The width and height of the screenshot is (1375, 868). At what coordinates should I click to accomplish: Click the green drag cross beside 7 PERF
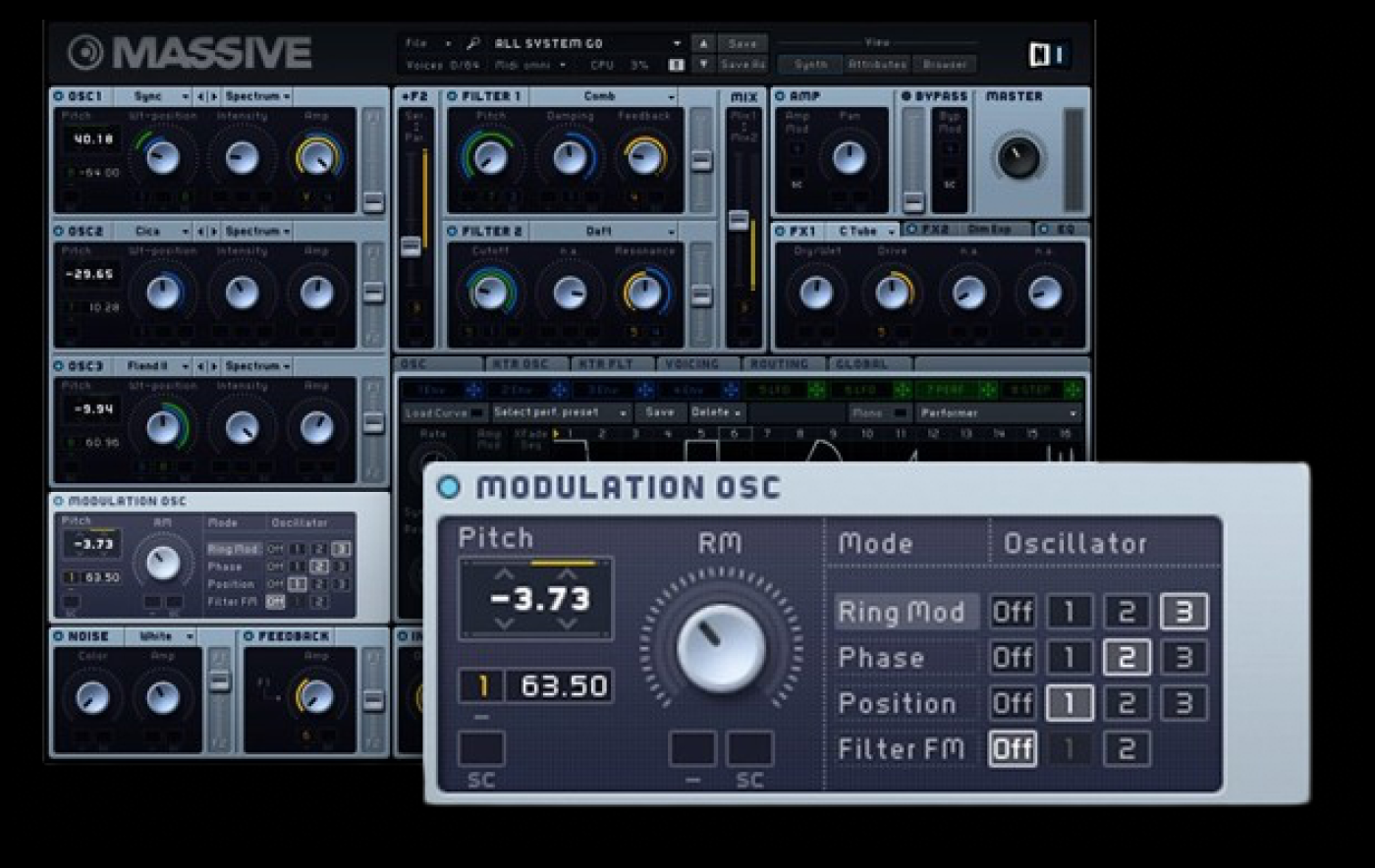click(986, 390)
